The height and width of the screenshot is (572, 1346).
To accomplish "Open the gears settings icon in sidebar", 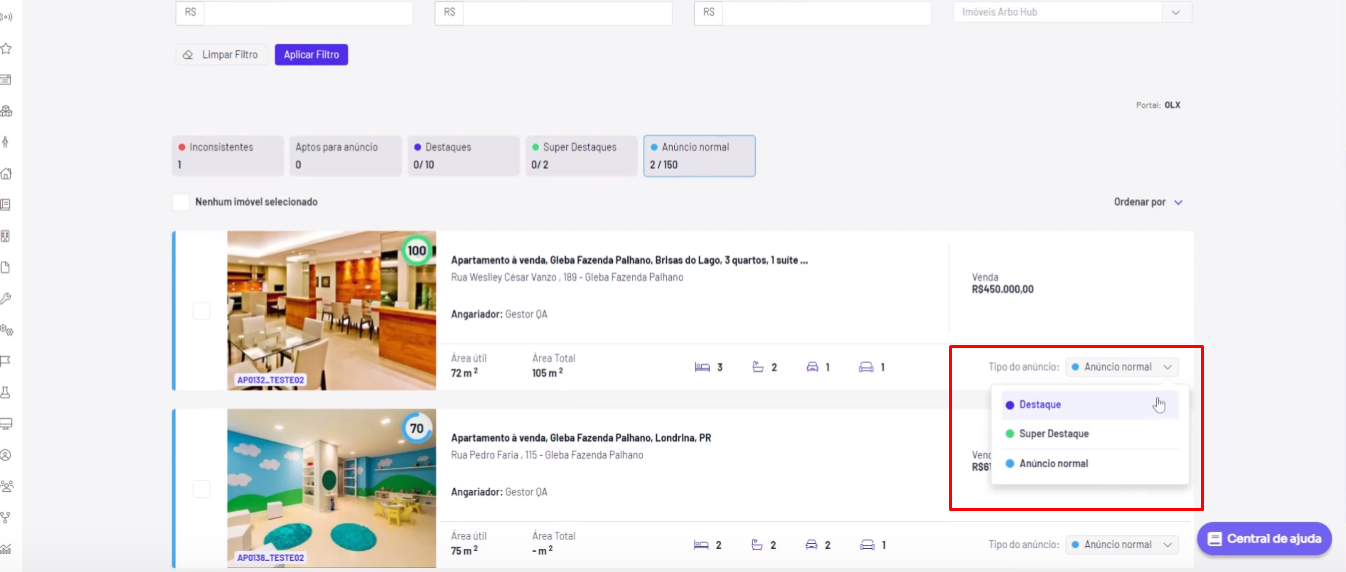I will [x=6, y=329].
